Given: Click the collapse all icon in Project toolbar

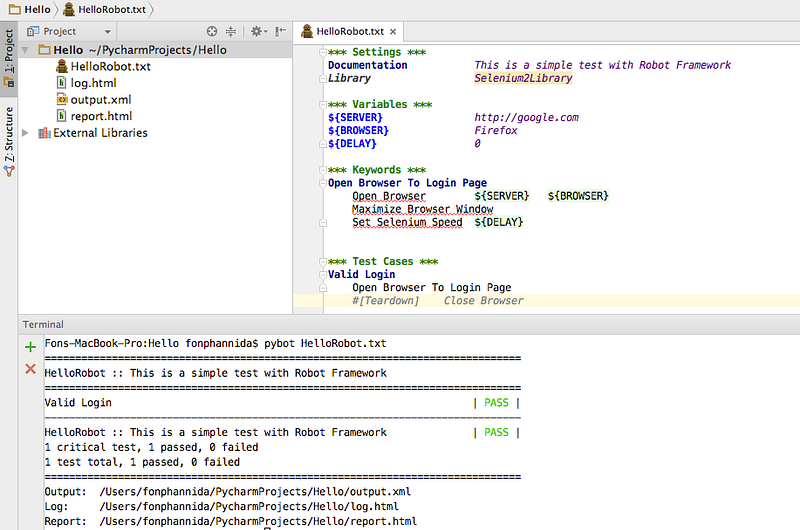Looking at the screenshot, I should (231, 32).
